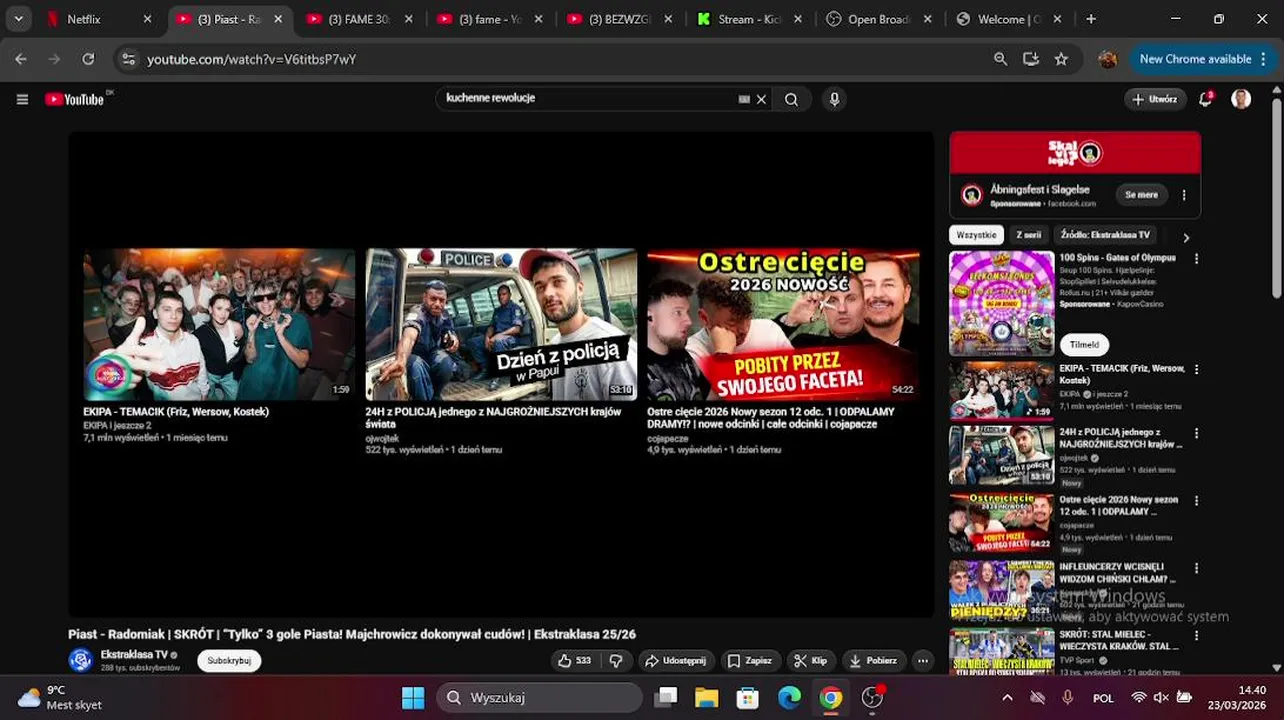The height and width of the screenshot is (720, 1284).
Task: Open options for Ostre cięcie sidebar video
Action: click(1196, 500)
